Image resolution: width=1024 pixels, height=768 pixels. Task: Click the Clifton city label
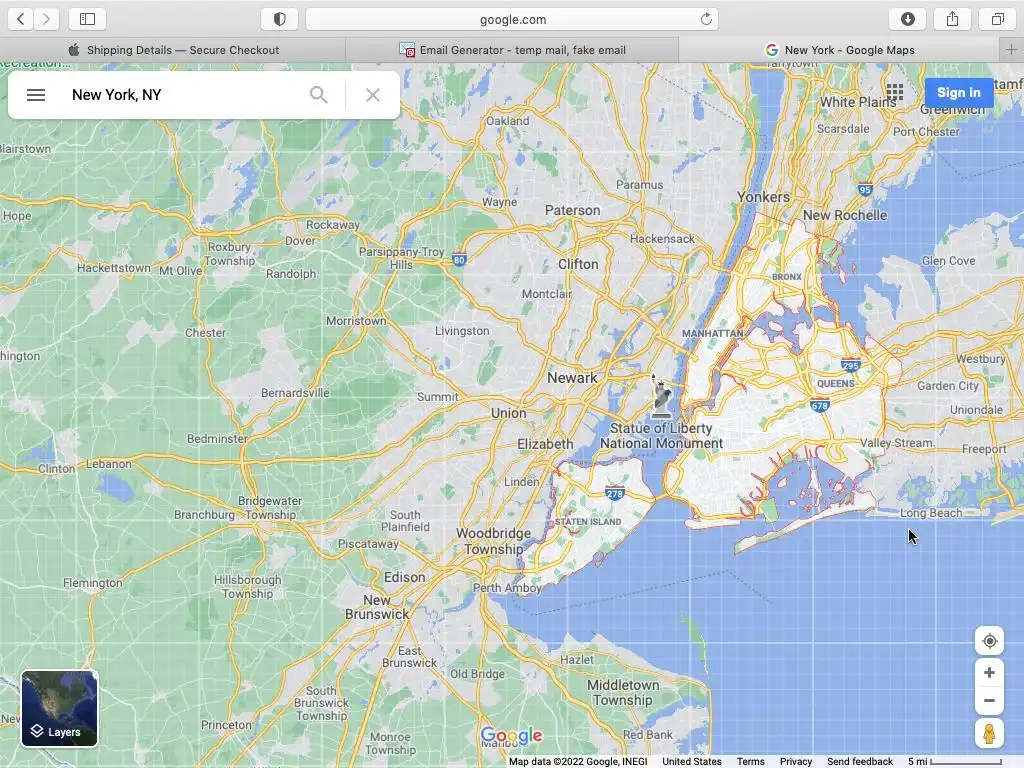pos(578,264)
